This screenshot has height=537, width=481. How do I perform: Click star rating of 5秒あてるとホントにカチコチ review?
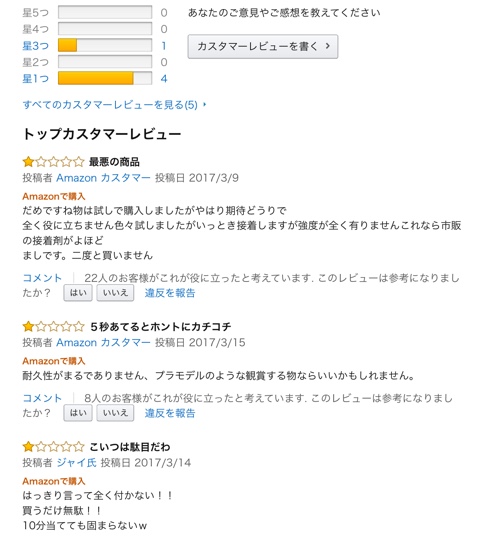53,326
